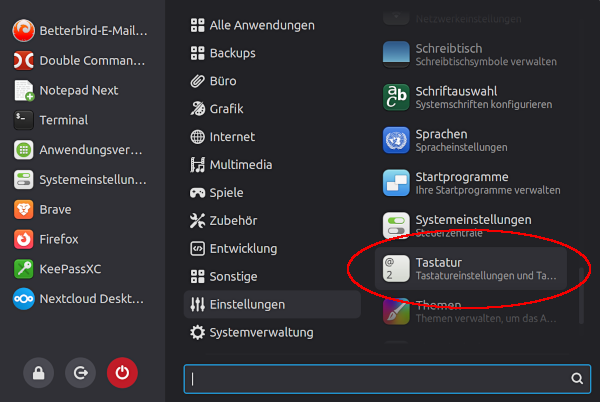Lock the screen with padlock button

(38, 373)
